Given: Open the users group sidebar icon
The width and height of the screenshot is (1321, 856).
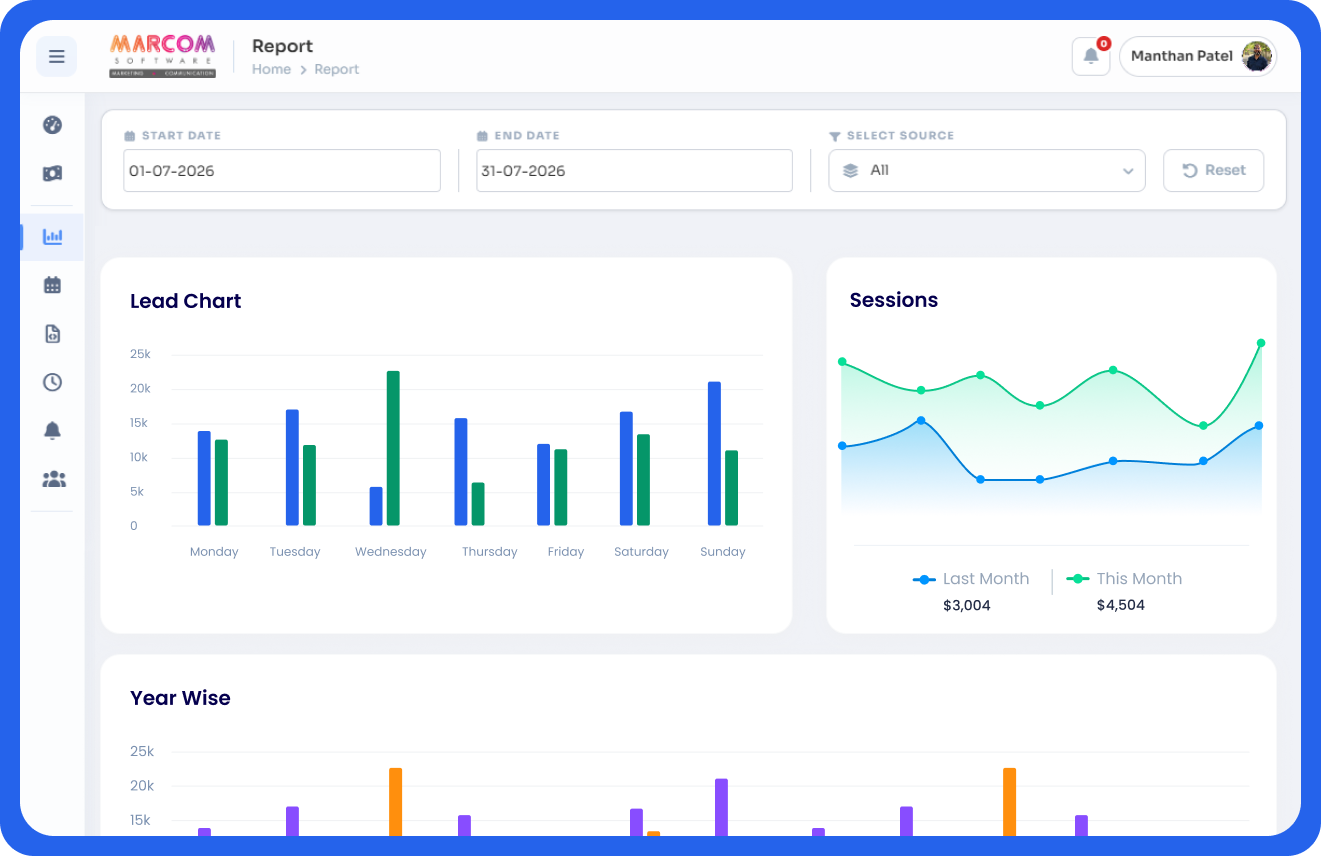Looking at the screenshot, I should 53,479.
